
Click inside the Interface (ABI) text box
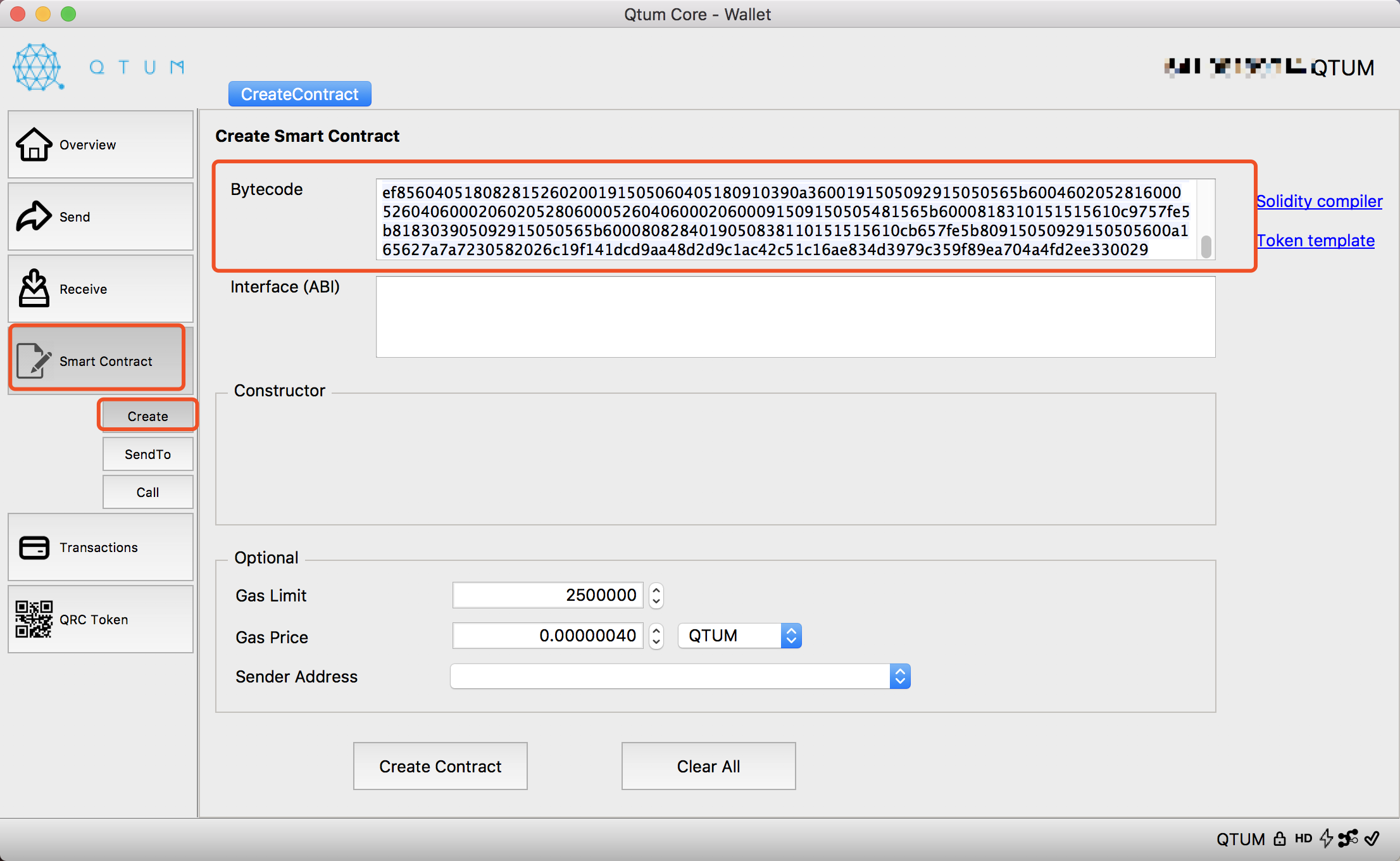tap(795, 317)
